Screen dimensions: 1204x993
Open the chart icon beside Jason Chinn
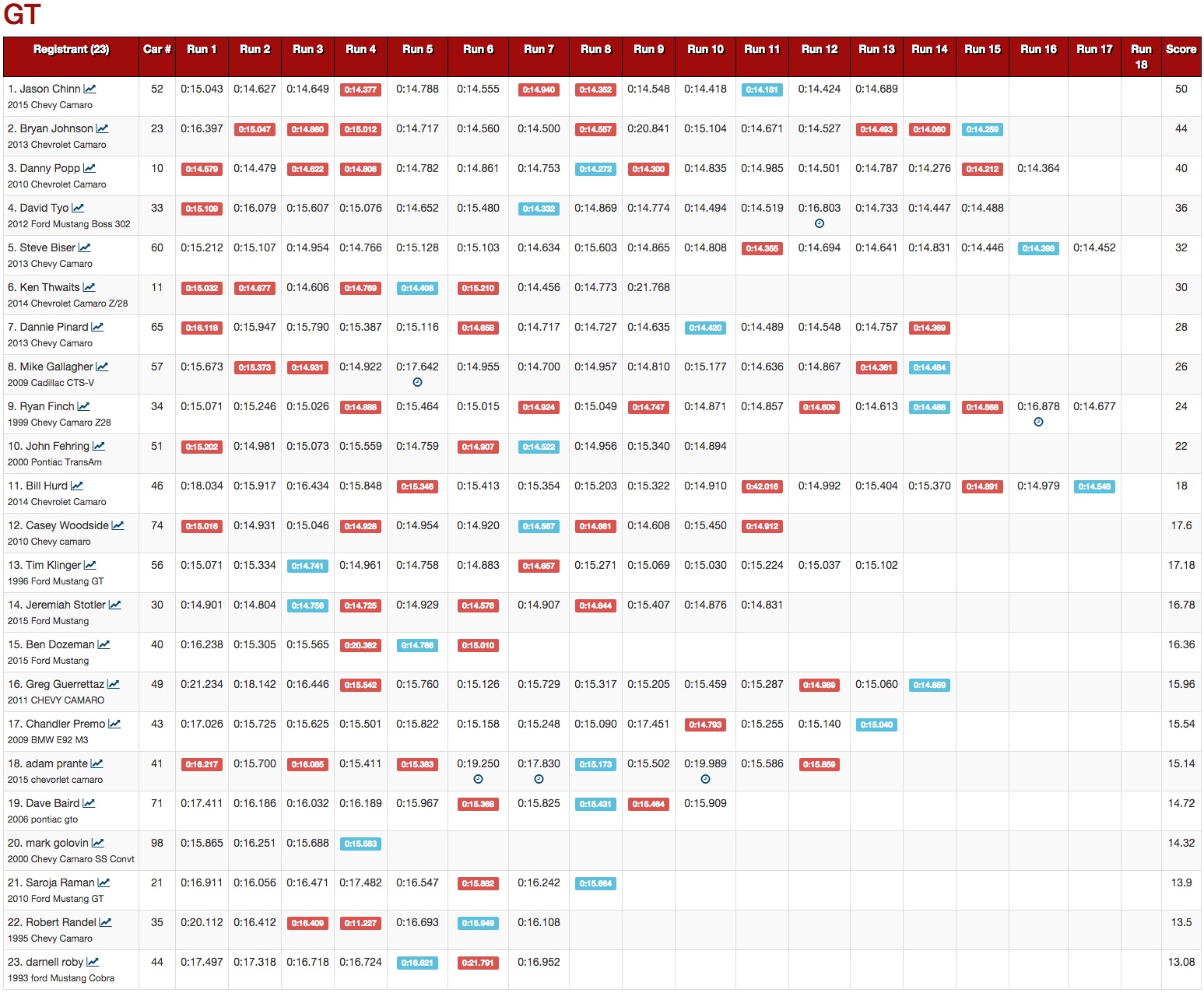pos(90,89)
